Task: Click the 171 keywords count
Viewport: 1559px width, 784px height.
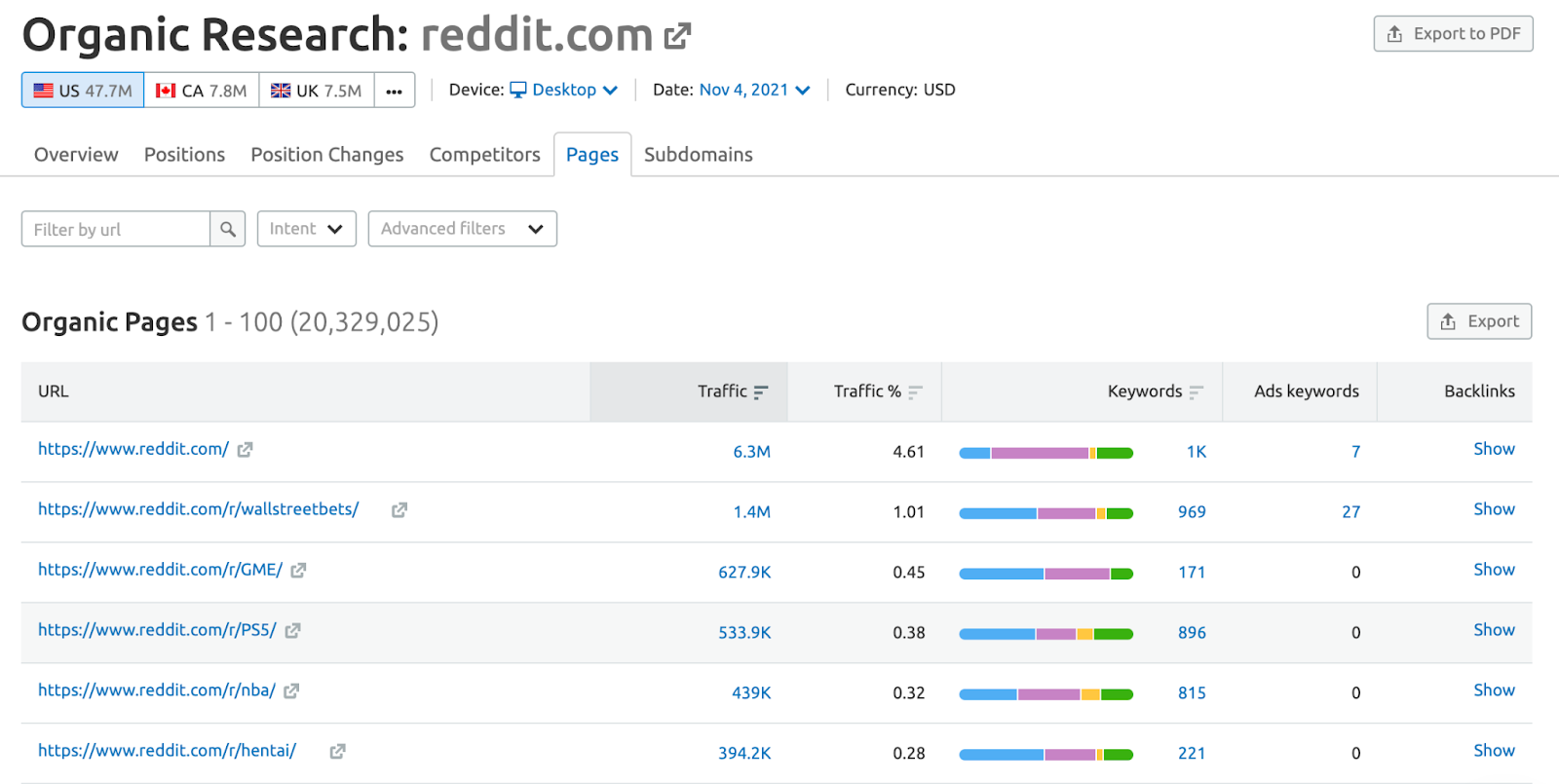Action: pyautogui.click(x=1192, y=573)
